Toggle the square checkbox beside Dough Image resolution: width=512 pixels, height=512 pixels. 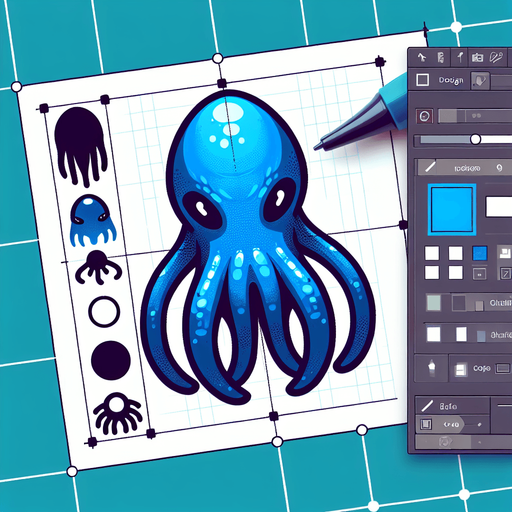[x=422, y=80]
